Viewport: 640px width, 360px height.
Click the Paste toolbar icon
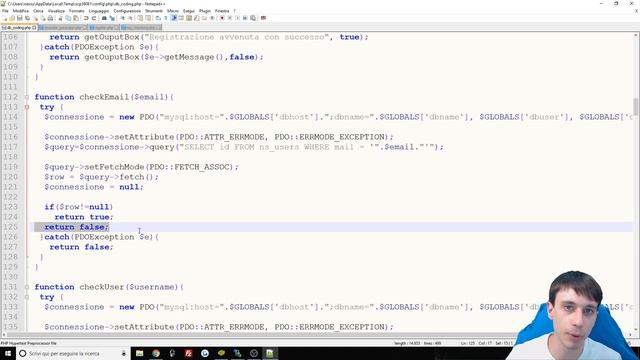point(76,18)
